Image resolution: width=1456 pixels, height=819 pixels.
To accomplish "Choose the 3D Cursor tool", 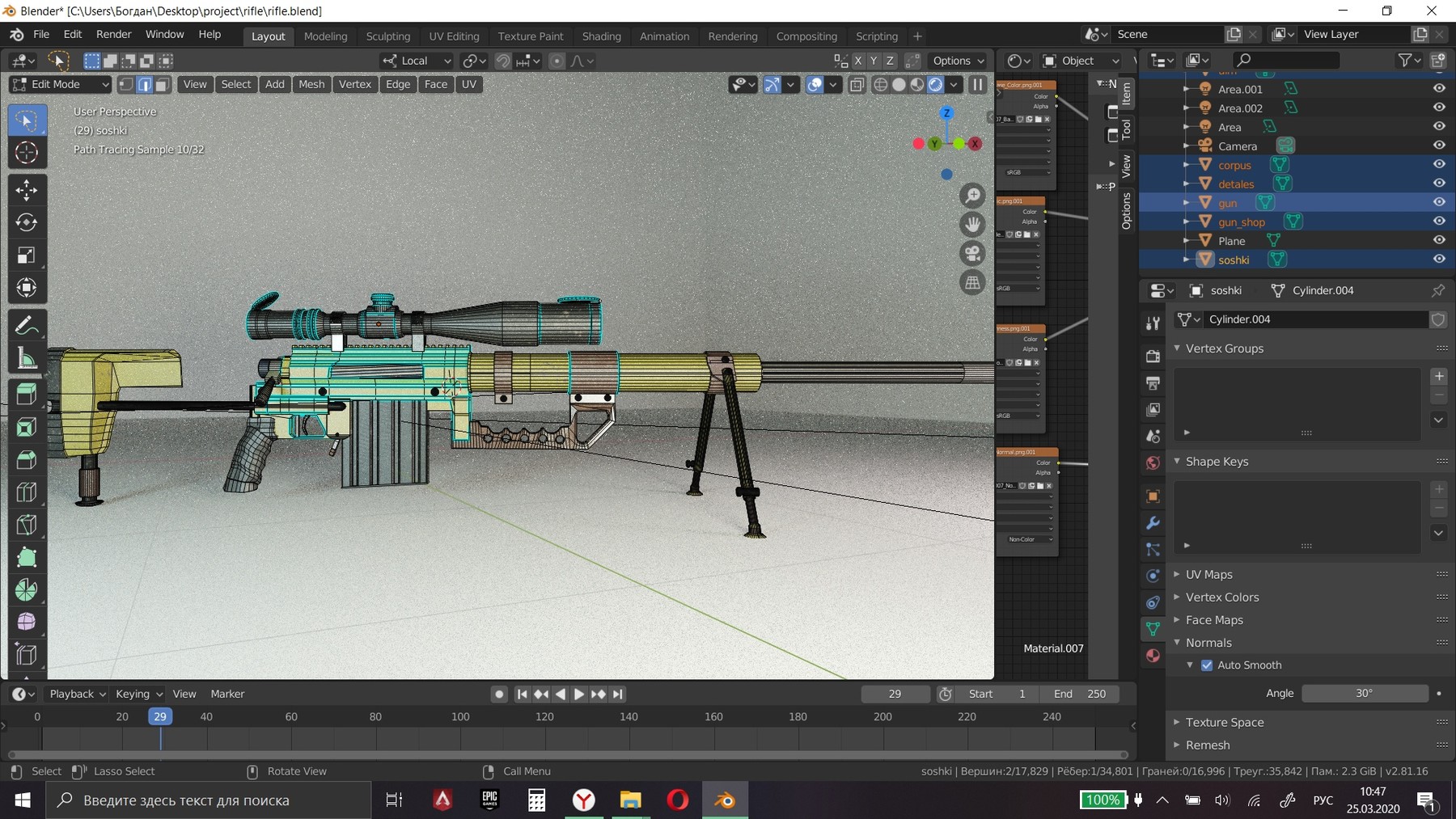I will [x=26, y=153].
